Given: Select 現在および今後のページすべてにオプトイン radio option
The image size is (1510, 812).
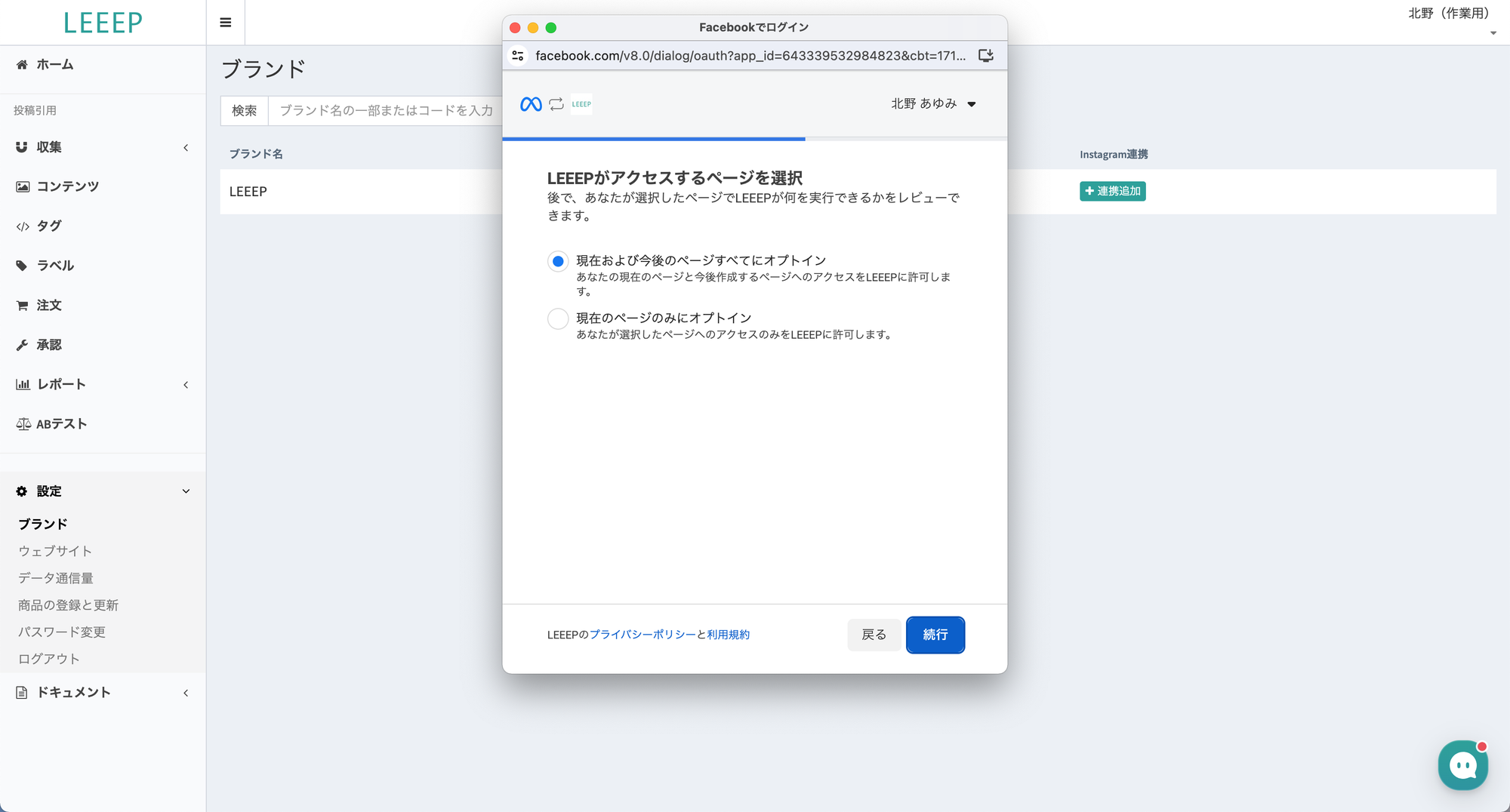Looking at the screenshot, I should 558,261.
